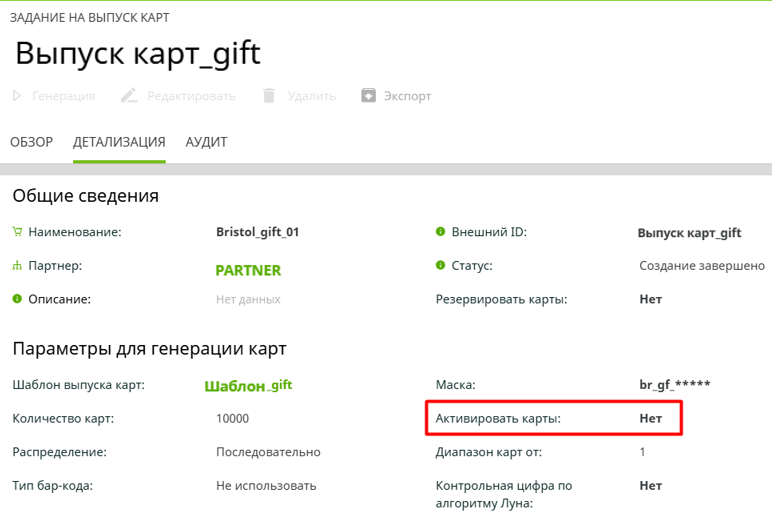
Task: Click the Generation play icon
Action: 17,96
